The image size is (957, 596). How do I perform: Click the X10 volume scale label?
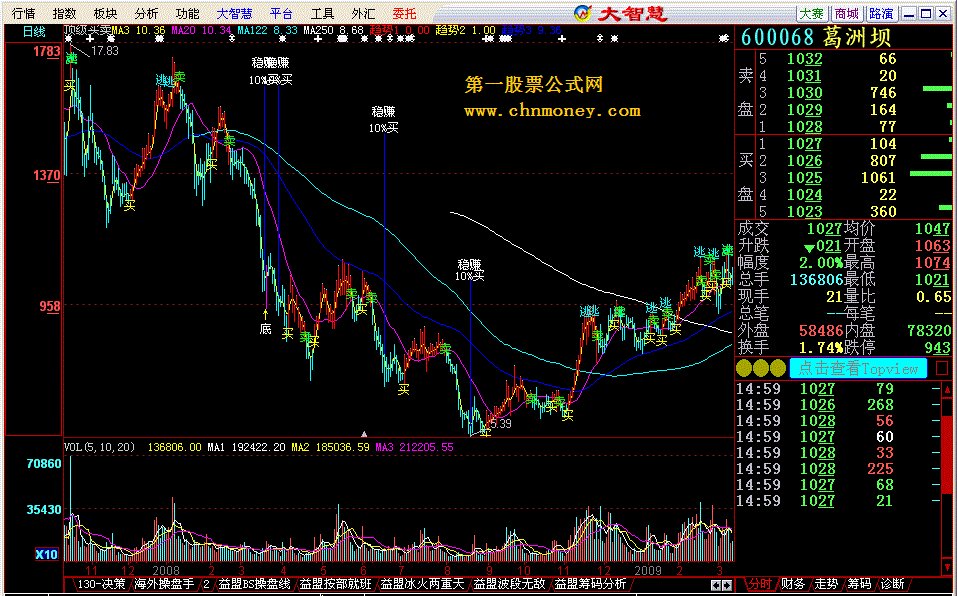pos(46,554)
